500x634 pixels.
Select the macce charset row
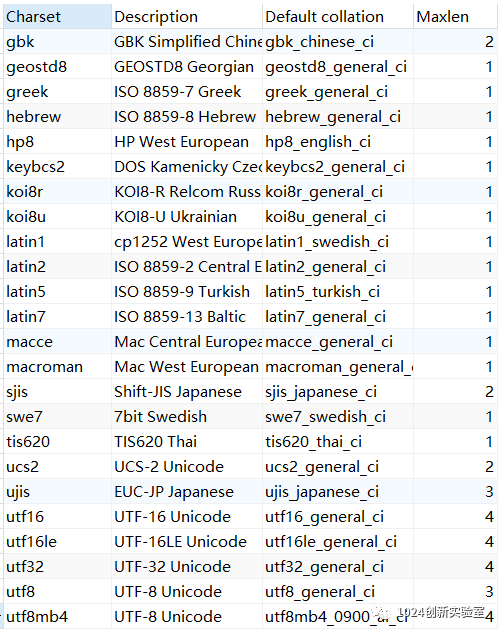point(250,342)
